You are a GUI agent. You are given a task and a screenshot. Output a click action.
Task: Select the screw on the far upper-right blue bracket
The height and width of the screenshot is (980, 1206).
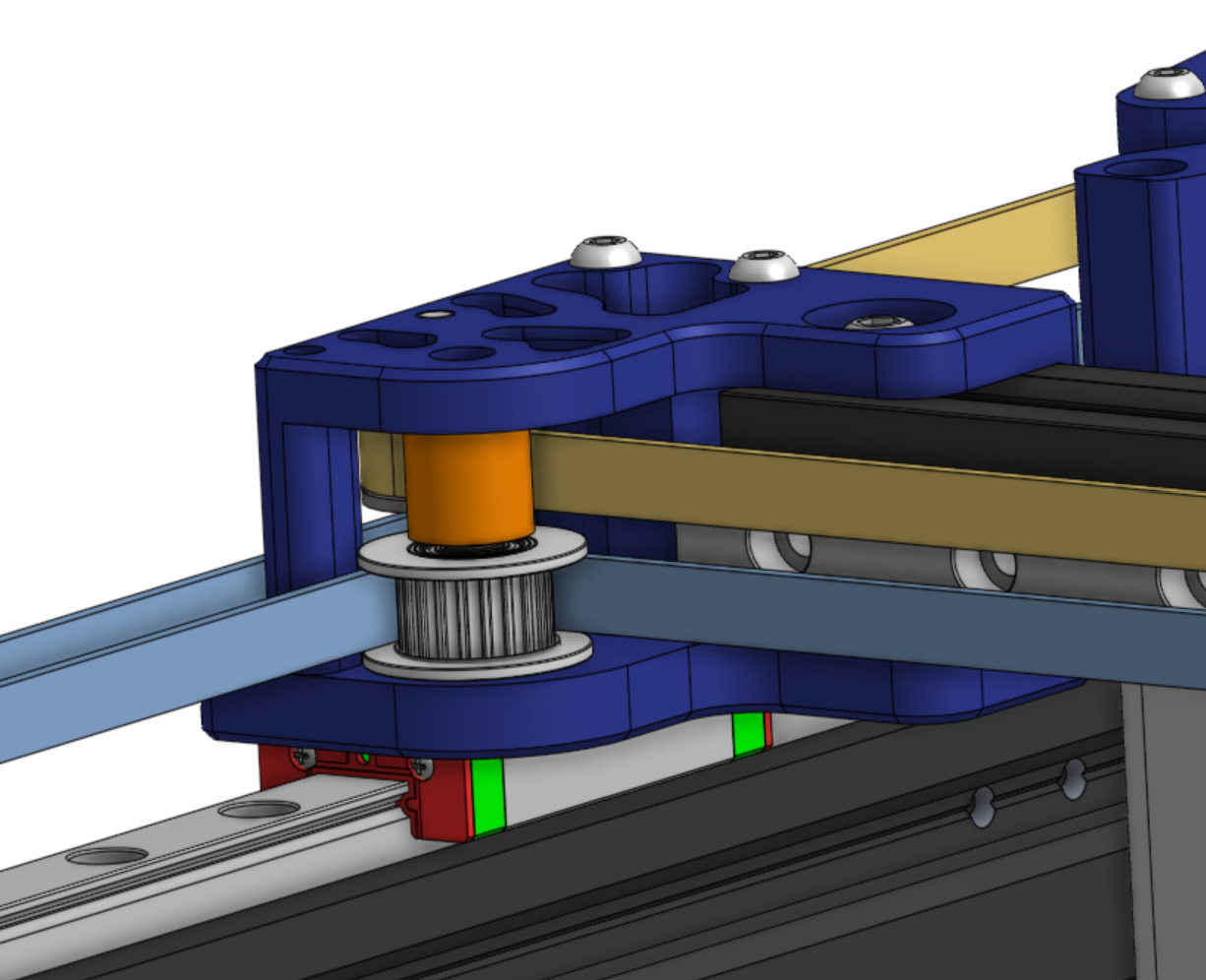(1169, 84)
